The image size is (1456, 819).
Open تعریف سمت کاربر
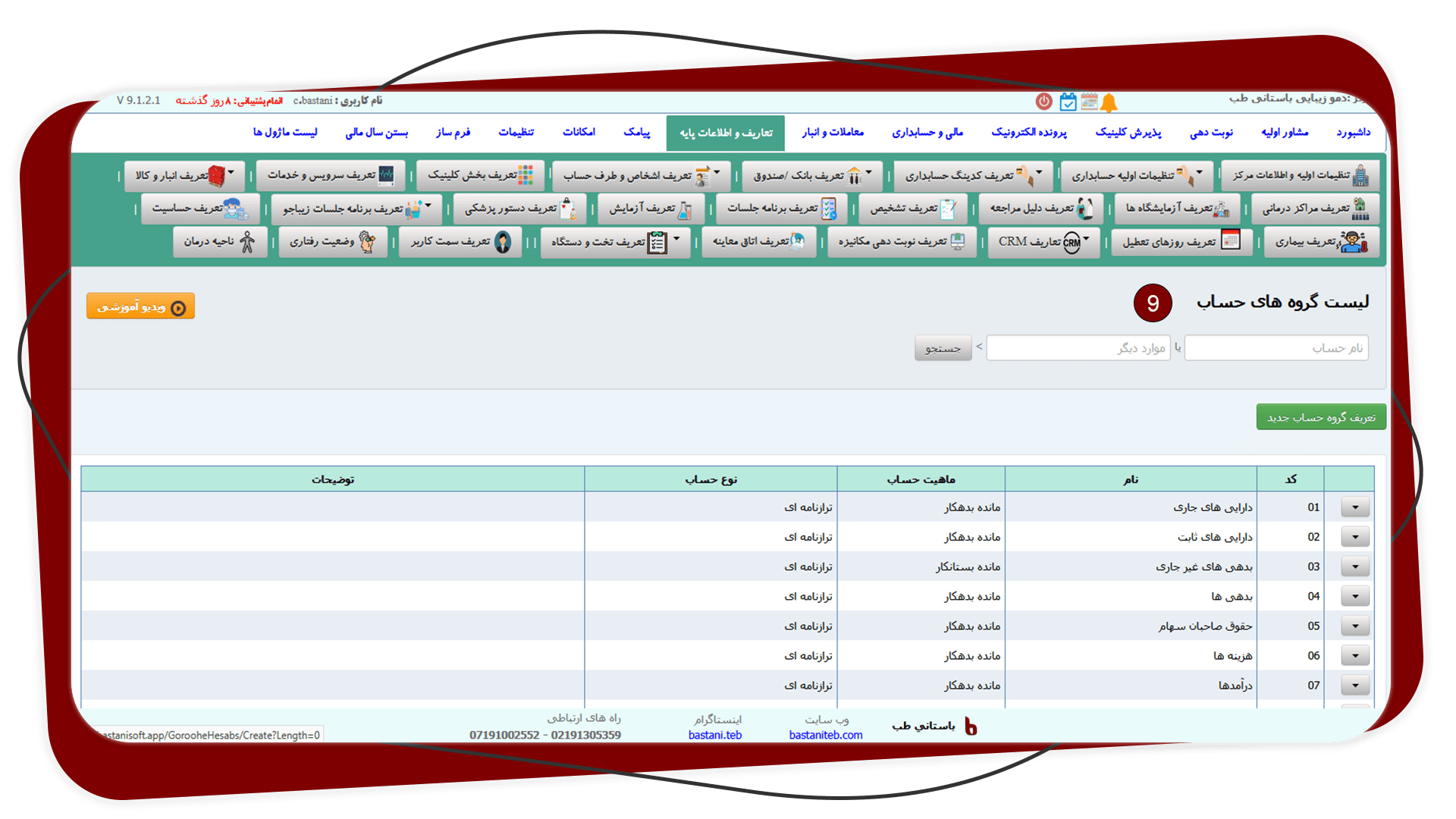[460, 243]
